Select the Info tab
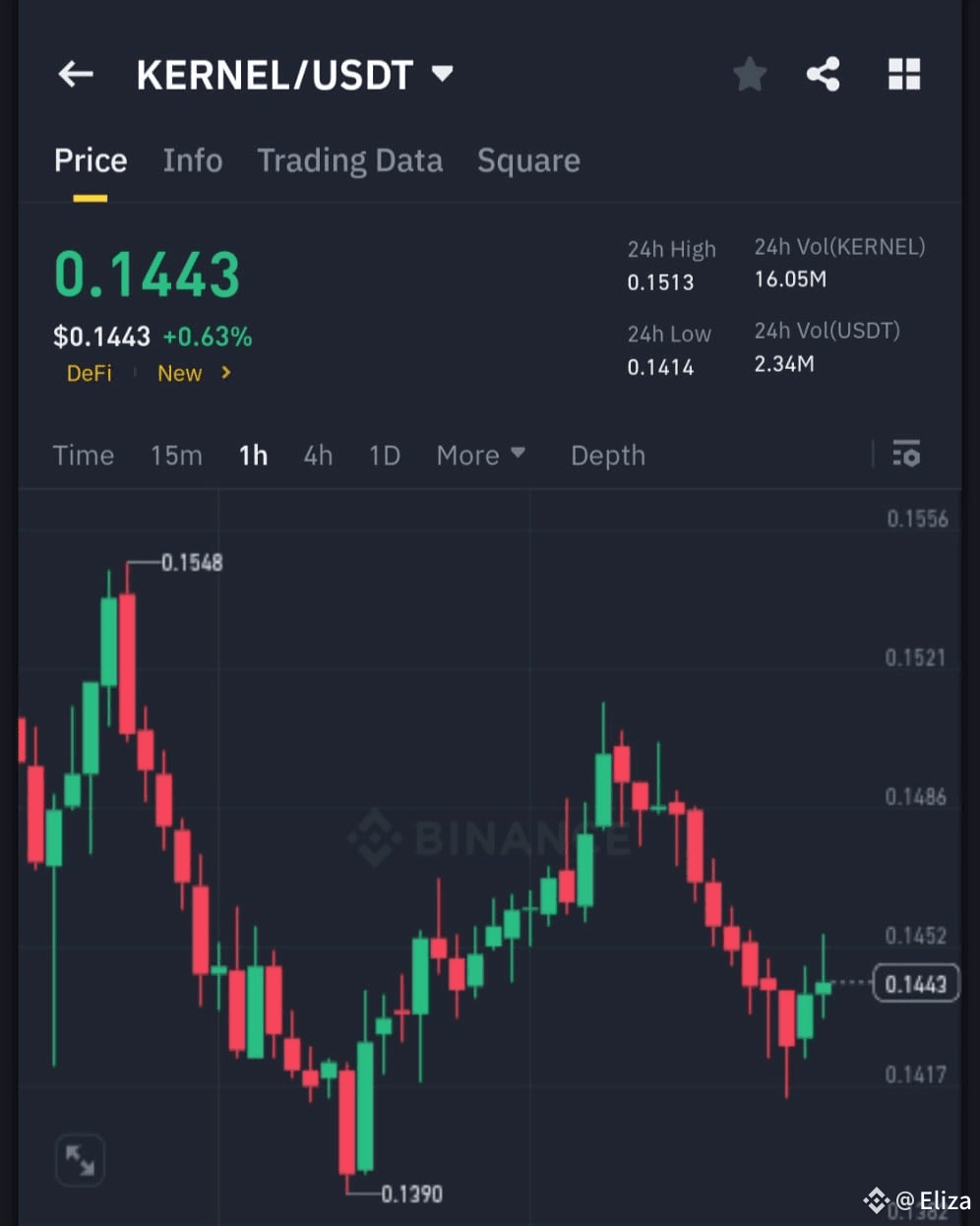The height and width of the screenshot is (1226, 980). click(x=192, y=160)
